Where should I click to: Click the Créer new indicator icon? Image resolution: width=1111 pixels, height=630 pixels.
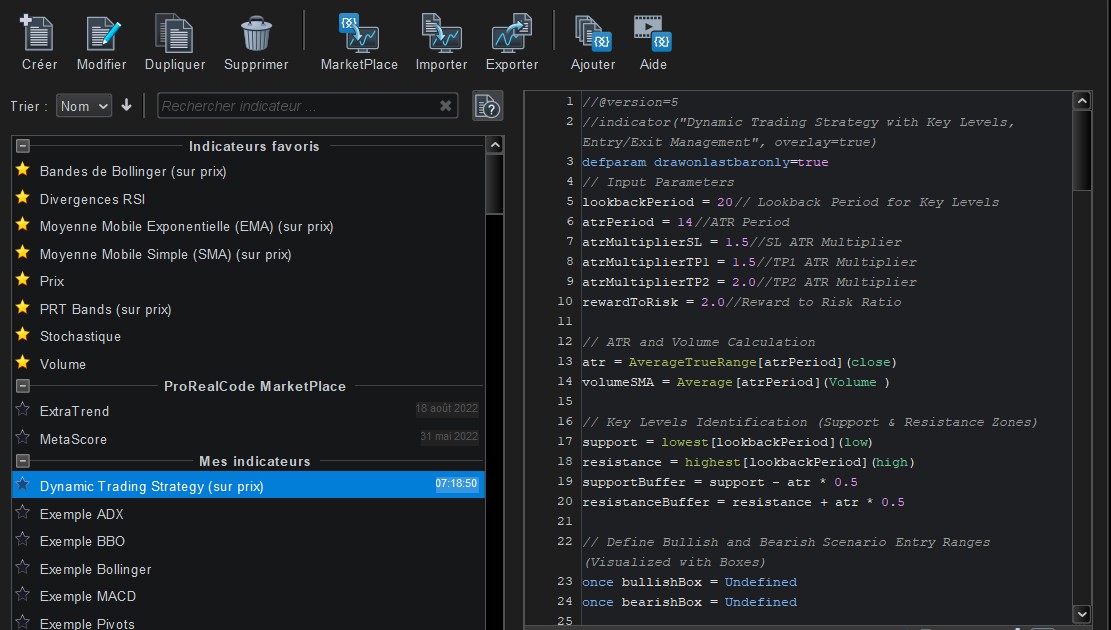(x=39, y=35)
